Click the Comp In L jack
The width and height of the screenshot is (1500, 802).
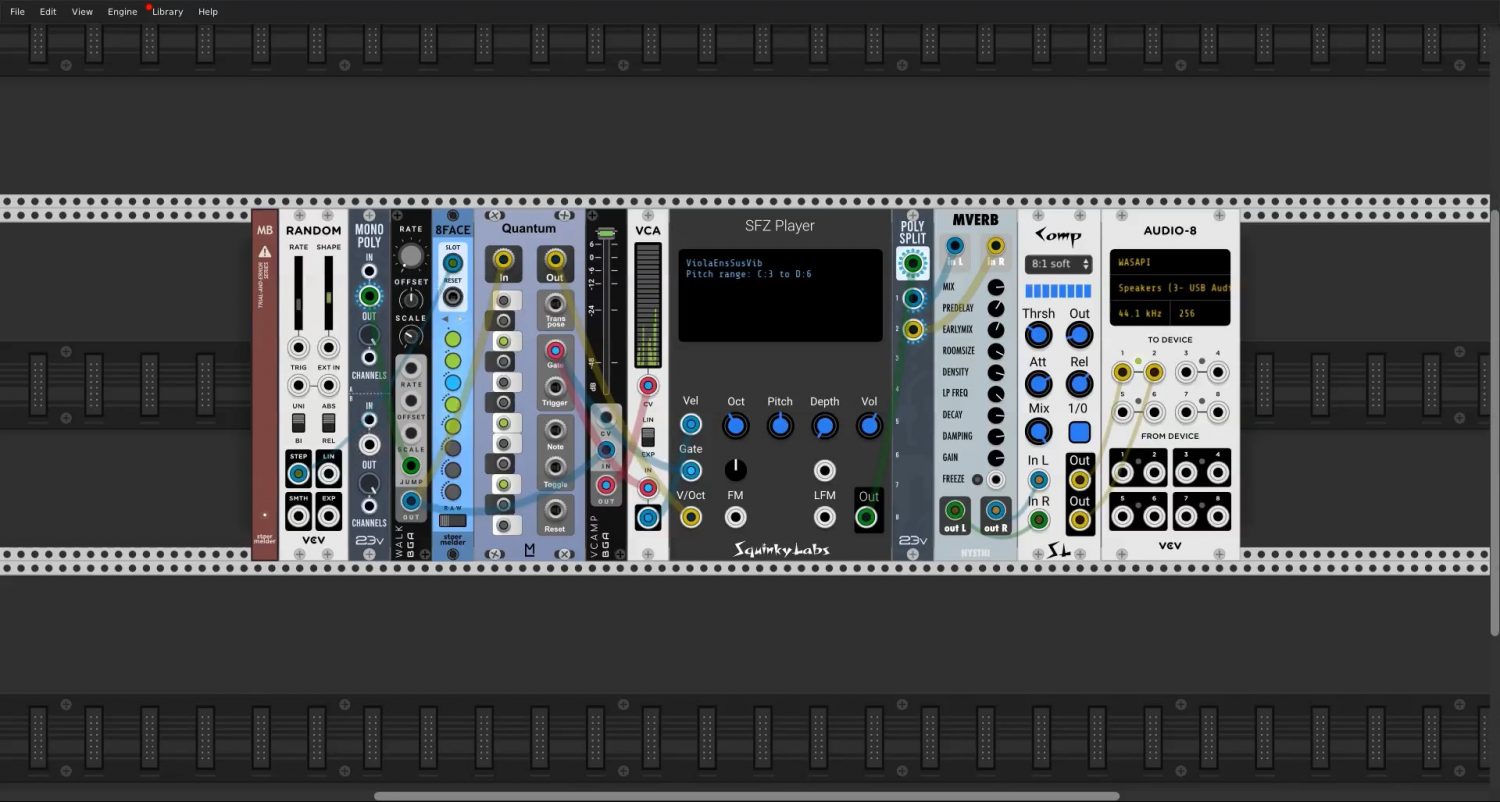coord(1039,481)
